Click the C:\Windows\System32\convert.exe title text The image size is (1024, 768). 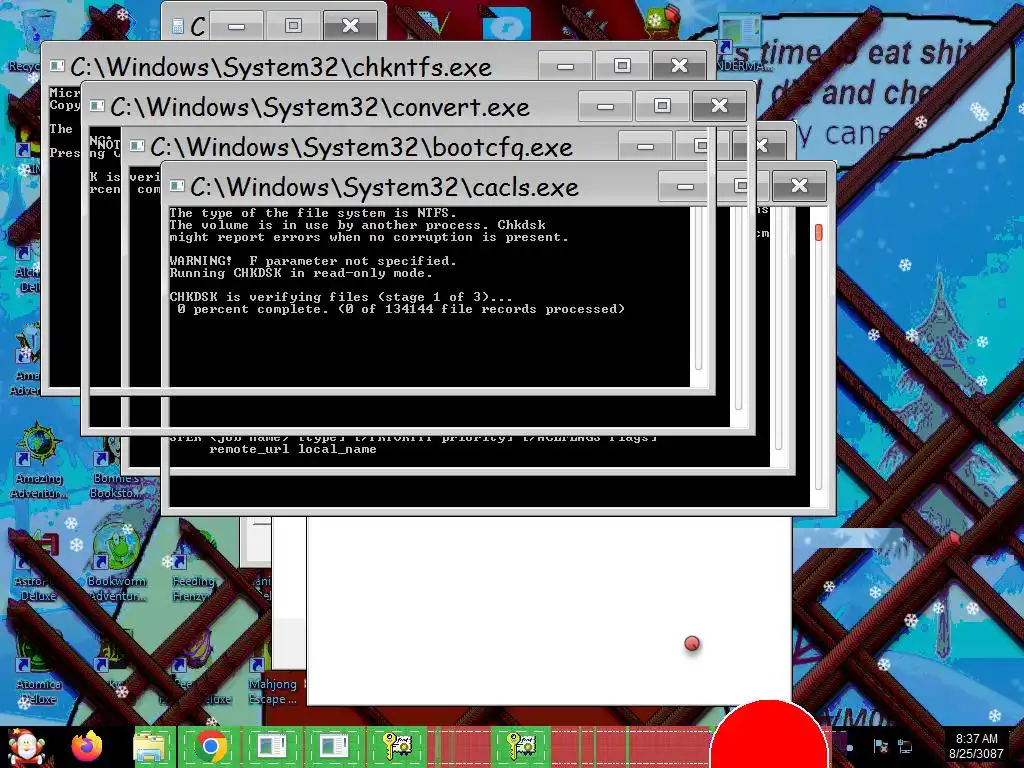[x=319, y=106]
